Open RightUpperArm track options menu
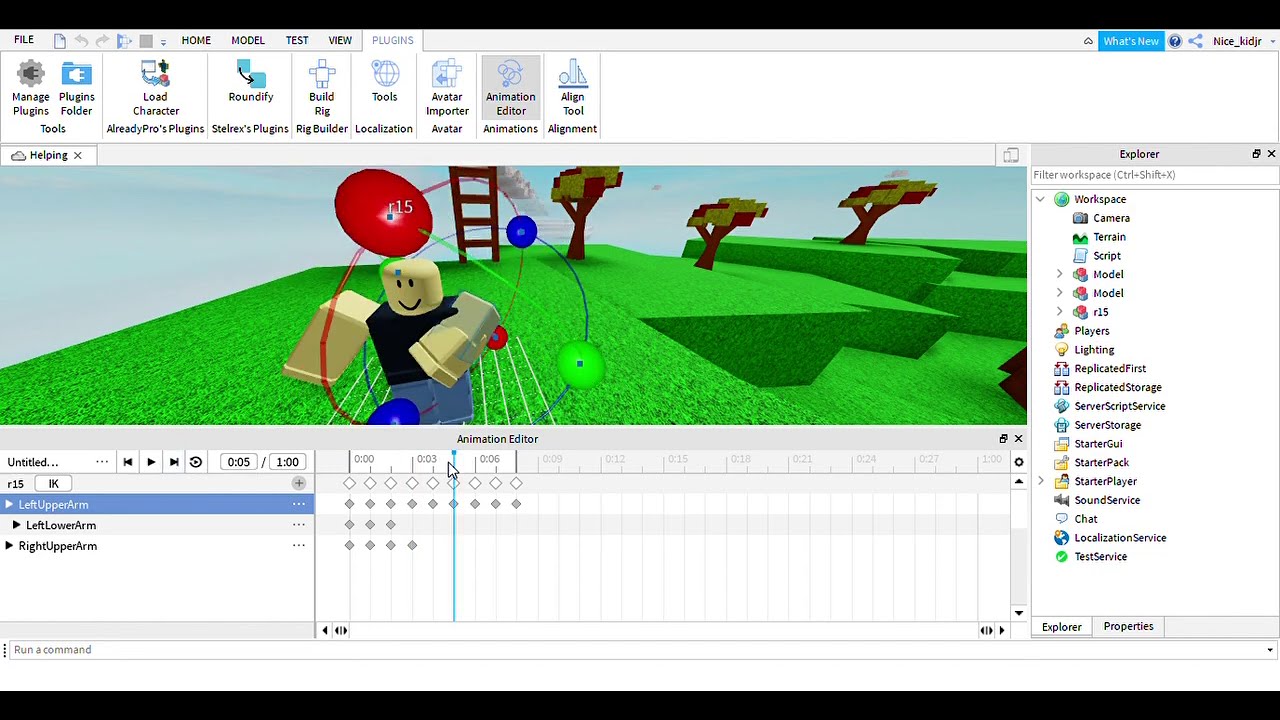The image size is (1280, 720). (298, 546)
